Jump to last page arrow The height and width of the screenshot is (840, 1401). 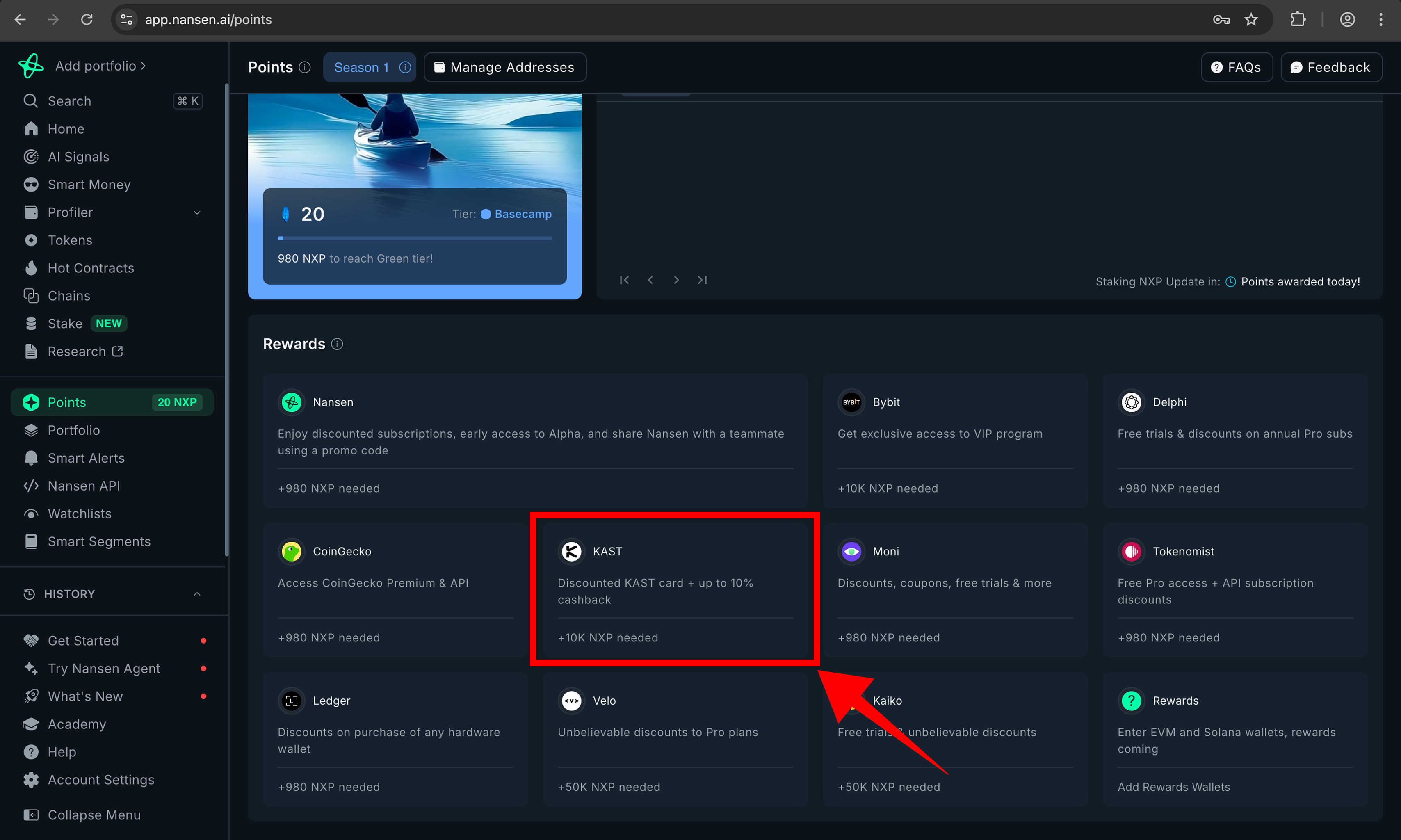click(702, 280)
